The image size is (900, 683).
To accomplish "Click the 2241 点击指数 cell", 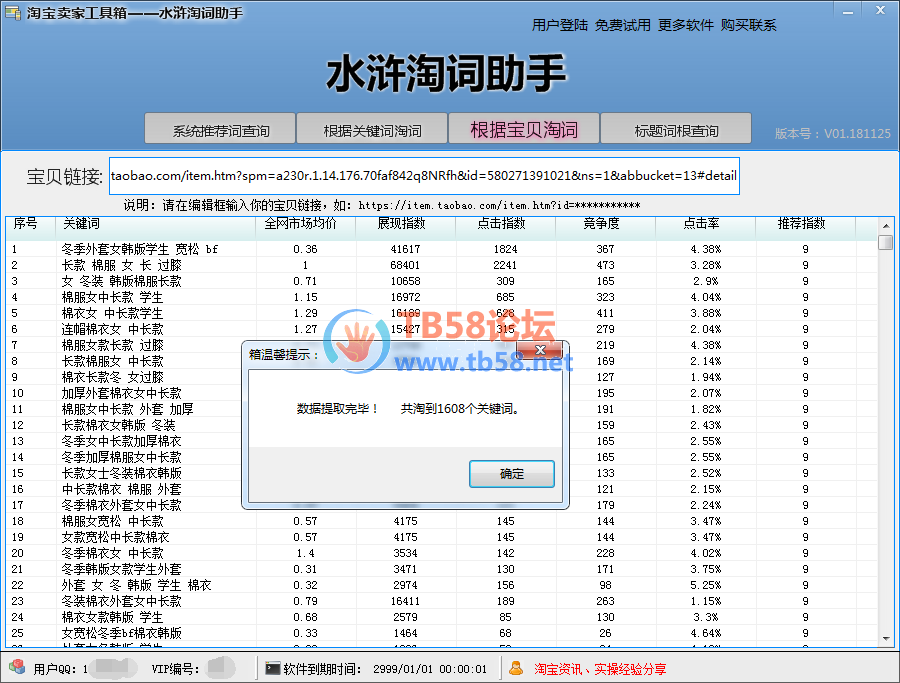I will click(505, 265).
